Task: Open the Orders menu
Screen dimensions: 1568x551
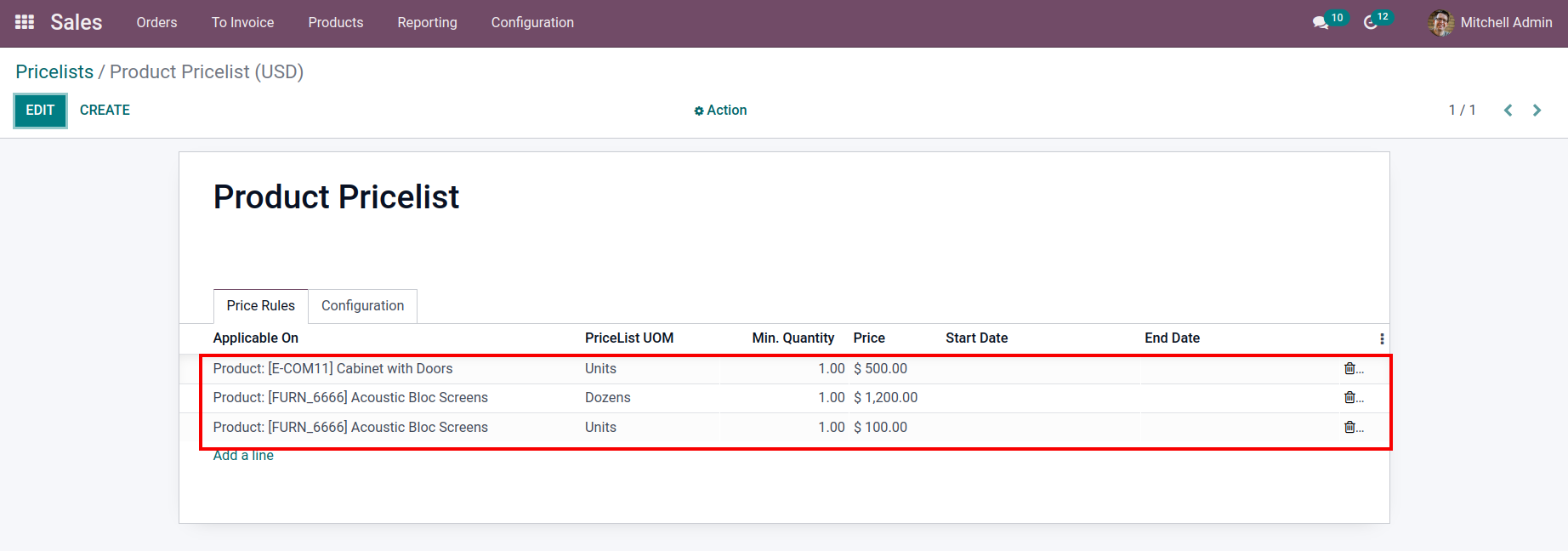Action: click(x=157, y=23)
